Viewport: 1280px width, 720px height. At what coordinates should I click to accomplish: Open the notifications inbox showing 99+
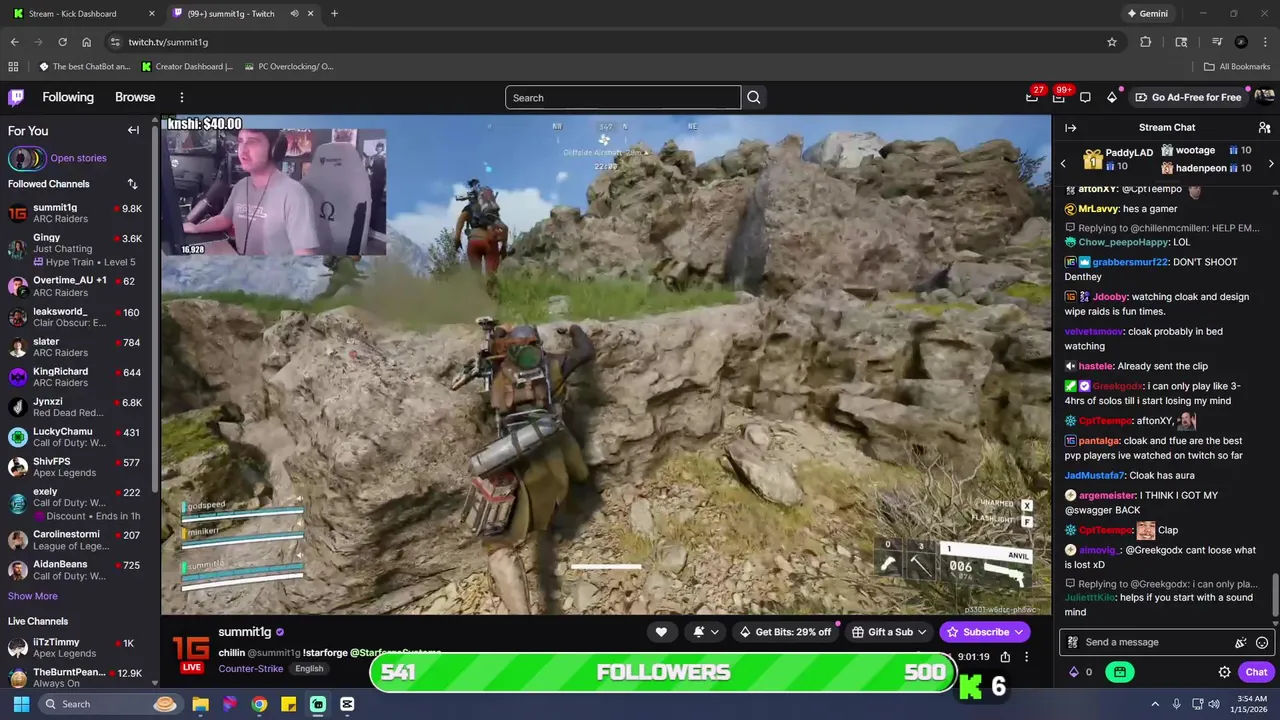click(x=1059, y=97)
